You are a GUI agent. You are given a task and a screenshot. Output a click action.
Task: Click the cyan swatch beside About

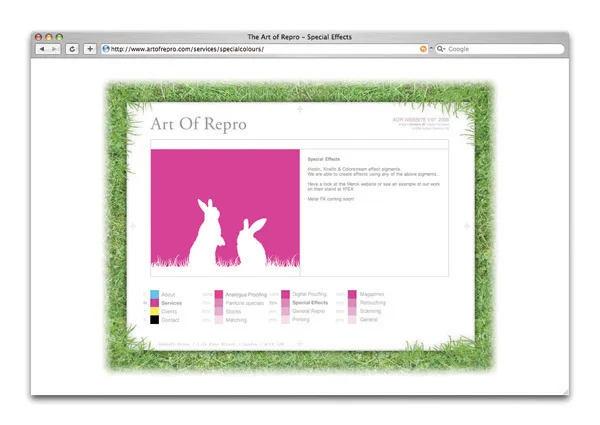tap(155, 294)
